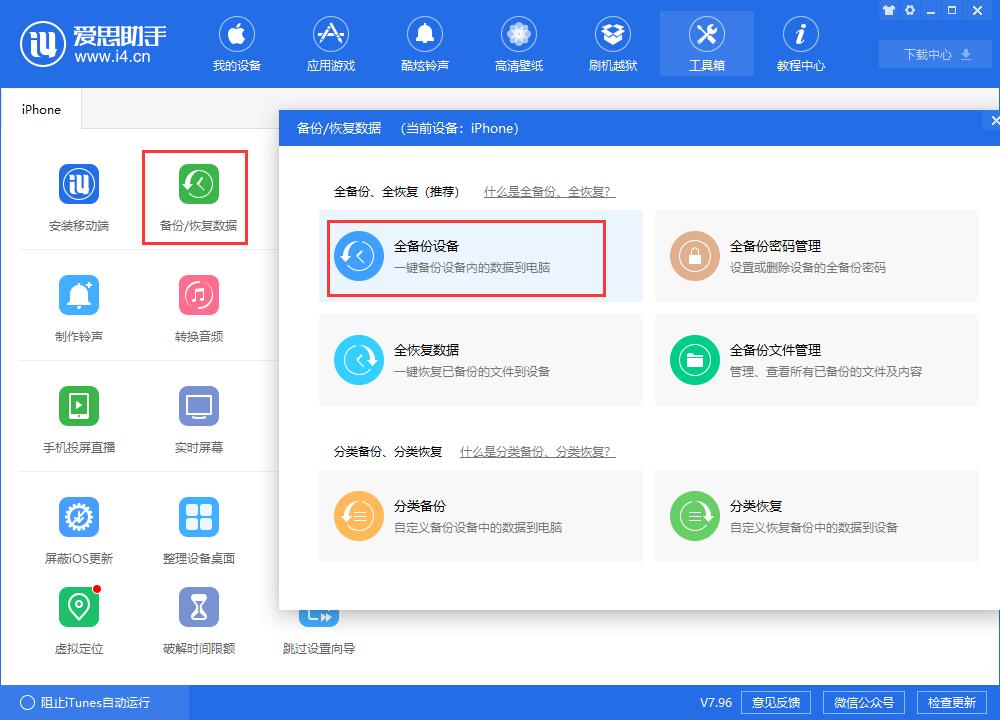Open the title bar settings gear menu
This screenshot has width=1000, height=720.
point(910,11)
